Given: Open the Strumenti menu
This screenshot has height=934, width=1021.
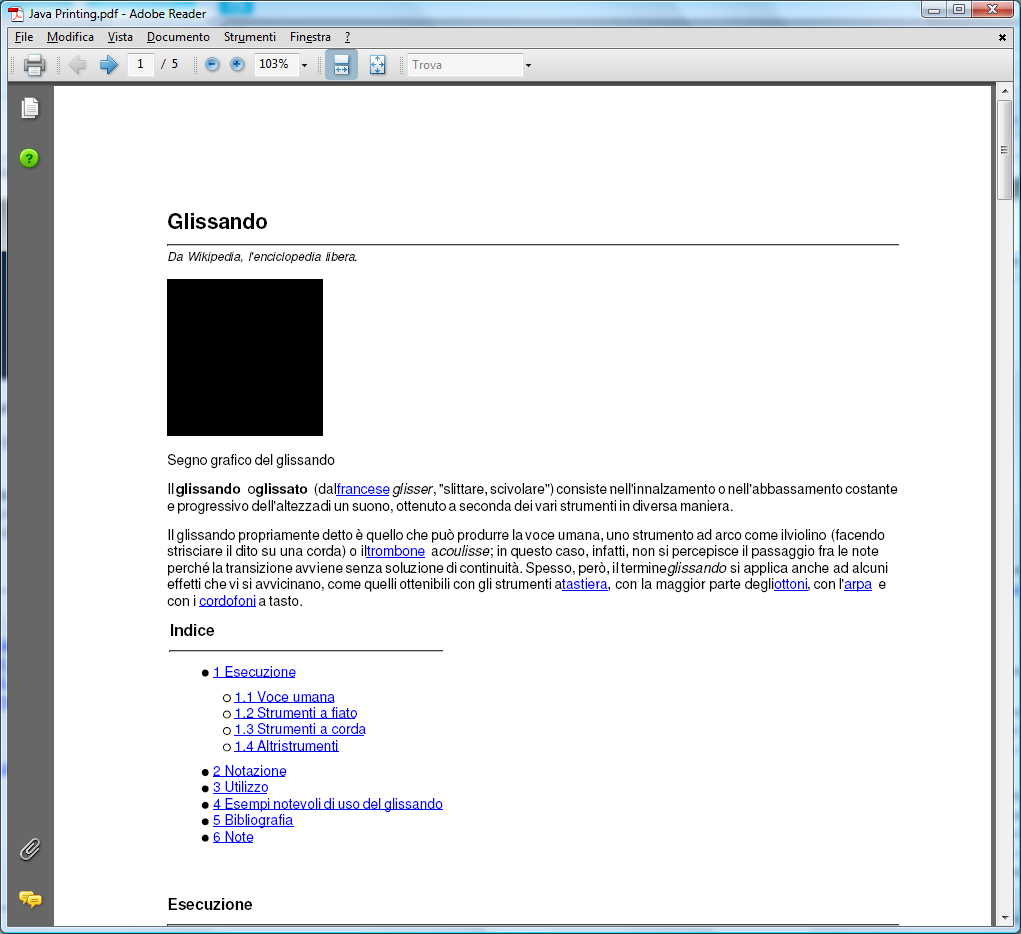Looking at the screenshot, I should coord(249,37).
